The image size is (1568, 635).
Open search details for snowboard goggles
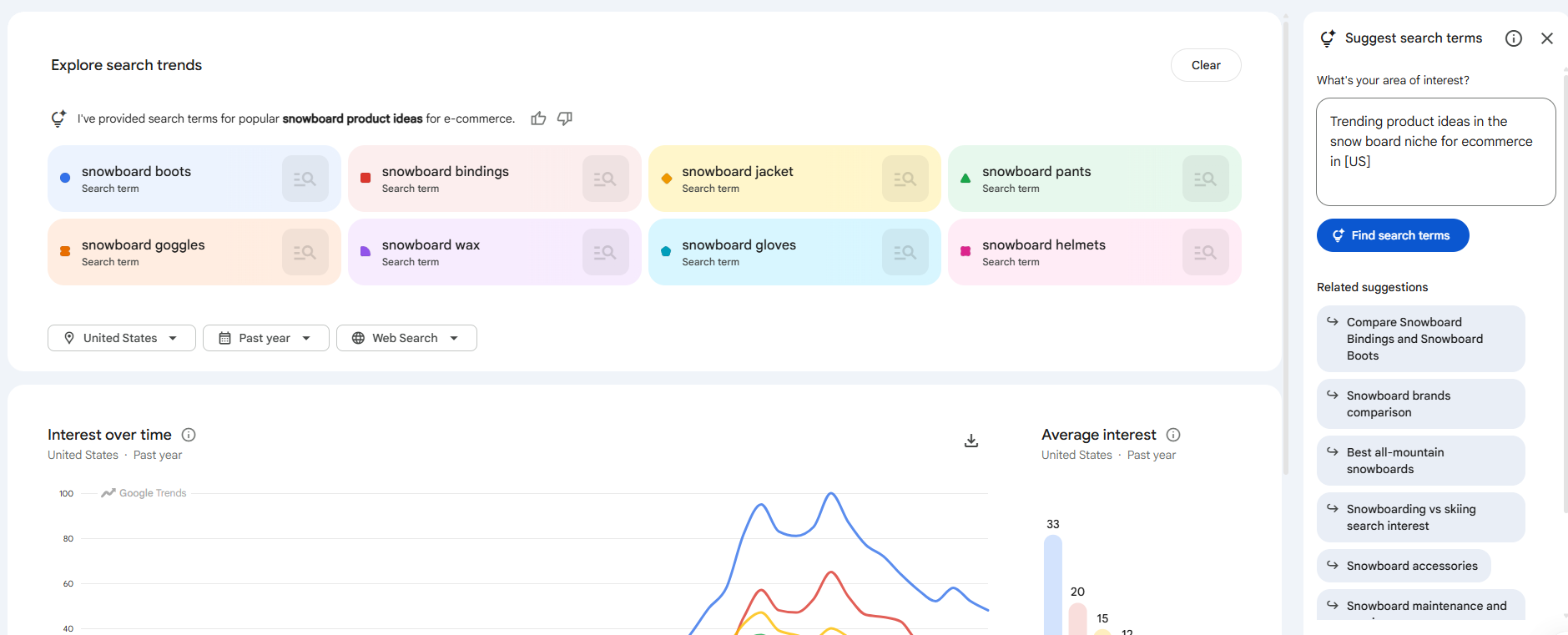[305, 252]
